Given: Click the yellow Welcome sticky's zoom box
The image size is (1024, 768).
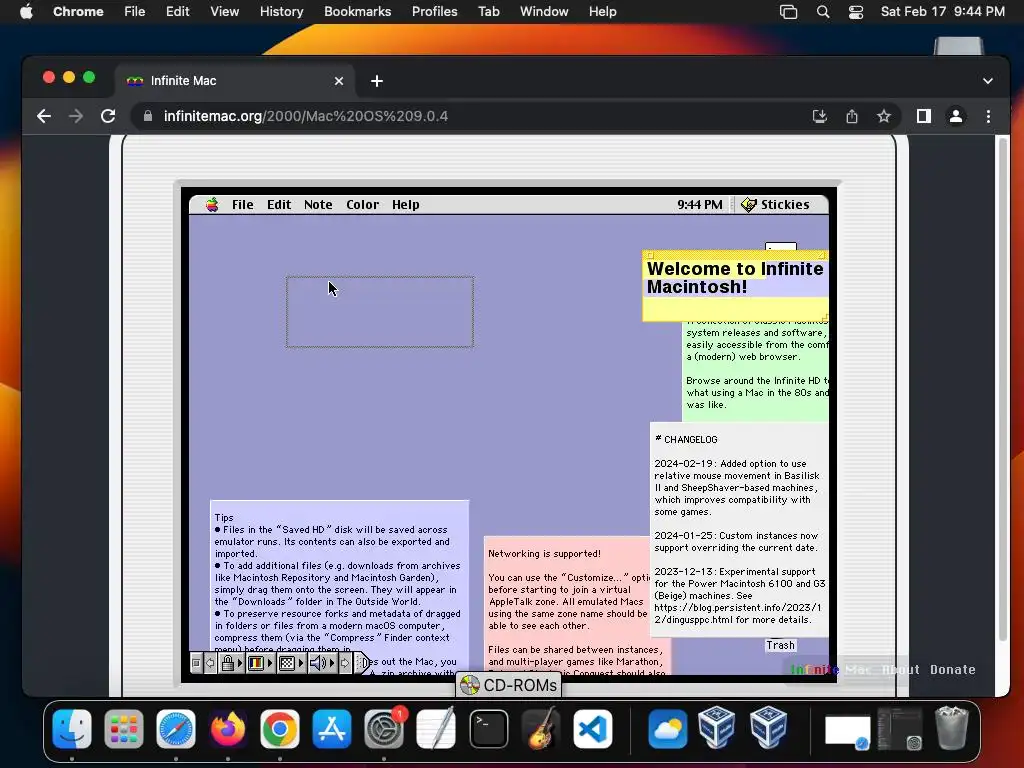Looking at the screenshot, I should click(822, 255).
